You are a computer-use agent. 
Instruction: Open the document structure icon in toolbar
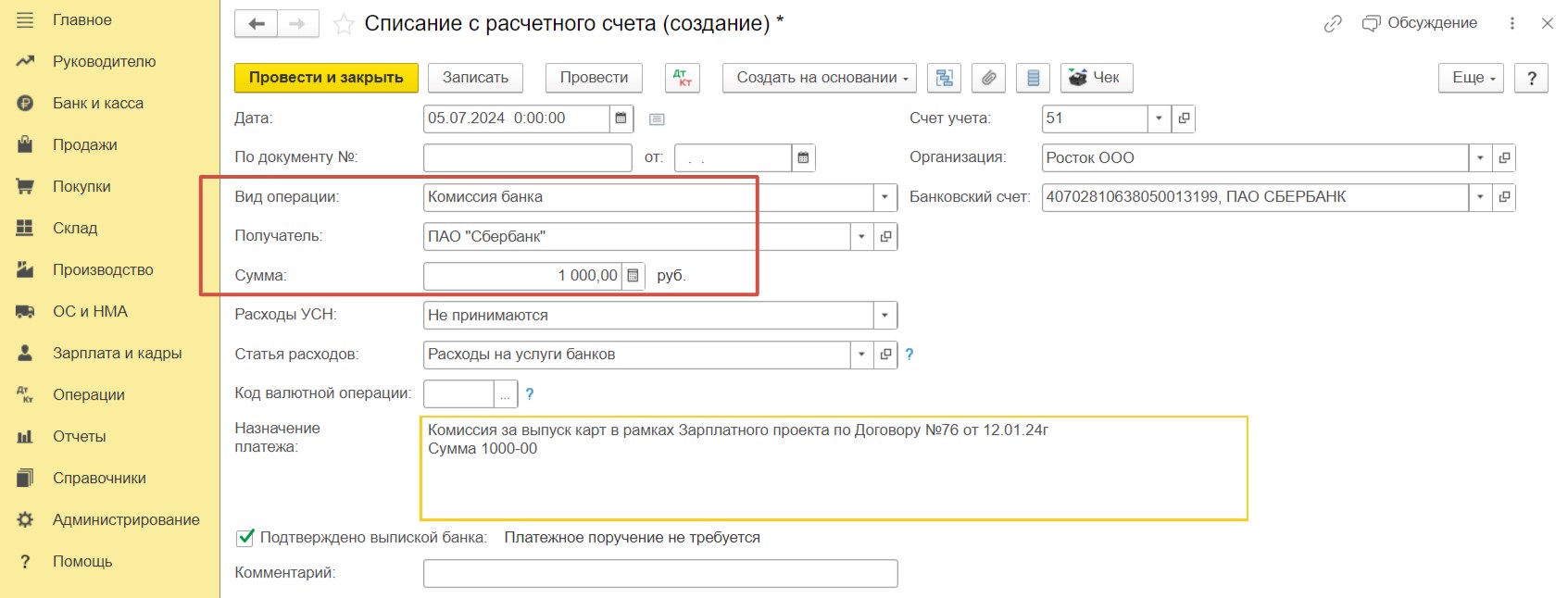tap(944, 78)
